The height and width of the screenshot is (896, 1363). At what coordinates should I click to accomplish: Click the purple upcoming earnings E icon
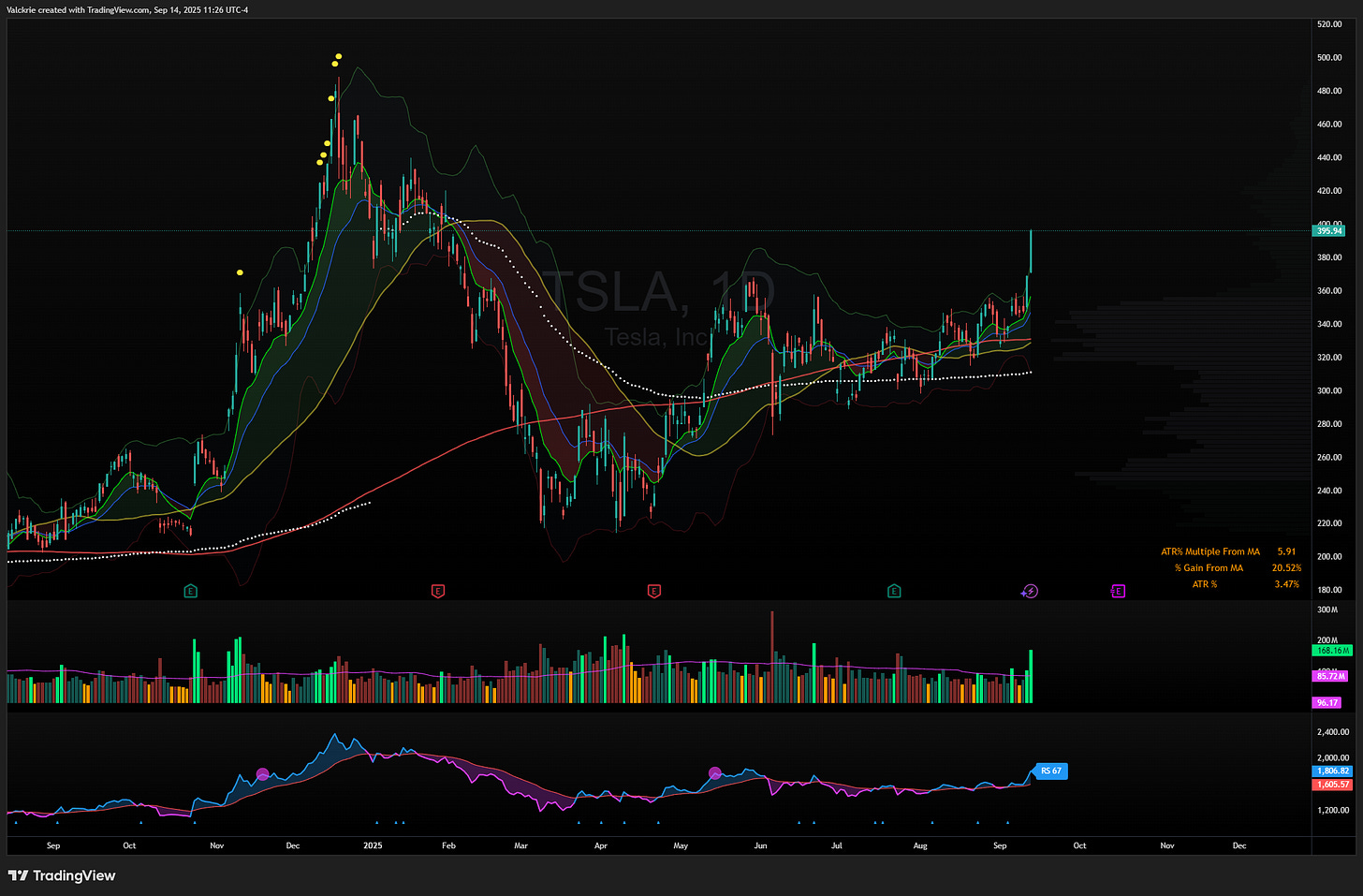(1118, 591)
